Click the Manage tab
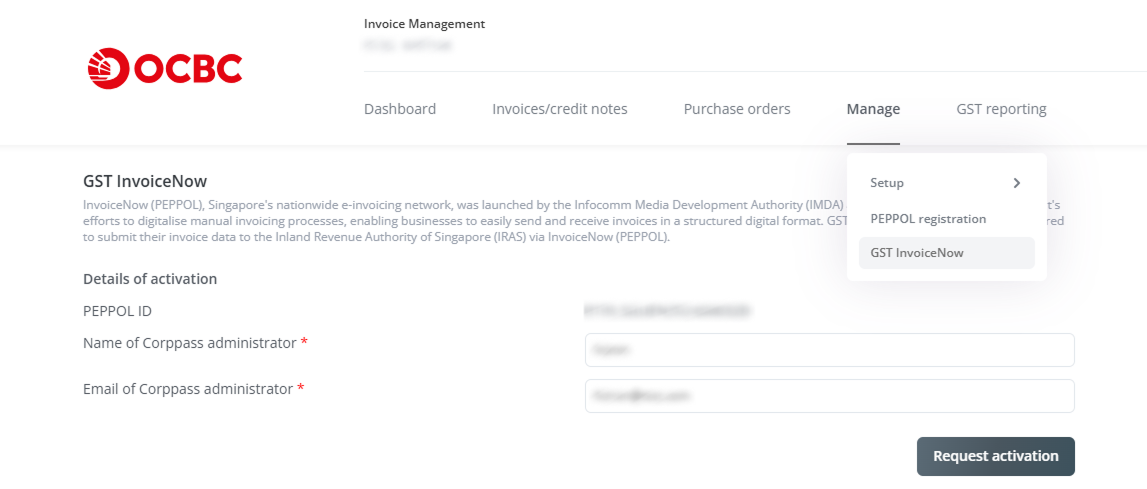 (873, 109)
